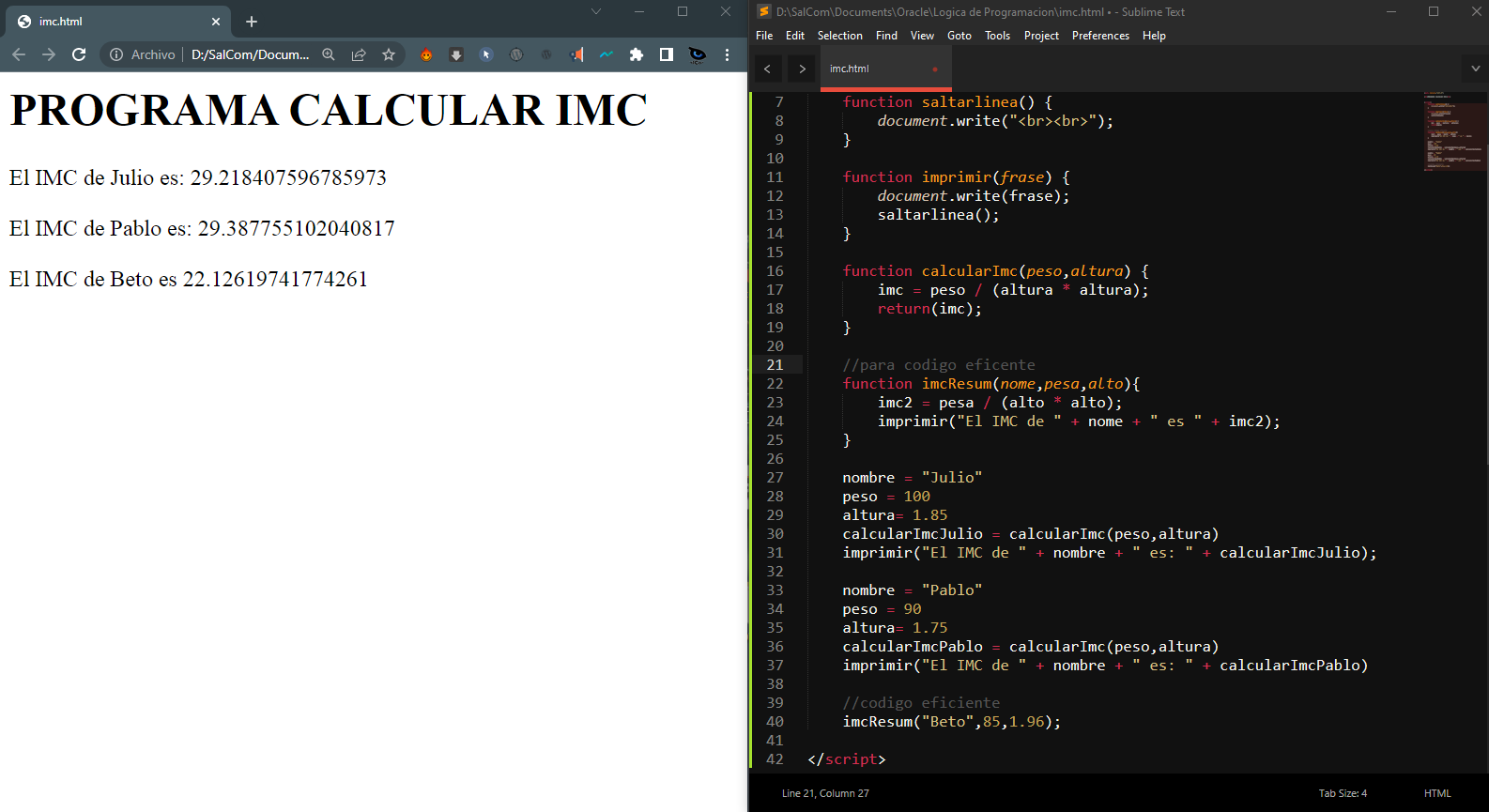Click the unsaved red dot on imc.html tab
Image resolution: width=1489 pixels, height=812 pixels.
pyautogui.click(x=935, y=69)
